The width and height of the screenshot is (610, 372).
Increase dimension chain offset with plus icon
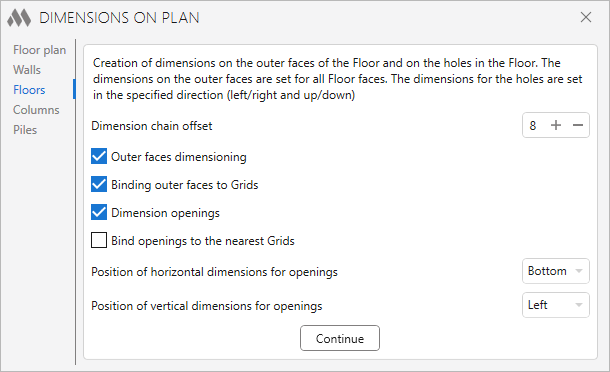pyautogui.click(x=556, y=125)
